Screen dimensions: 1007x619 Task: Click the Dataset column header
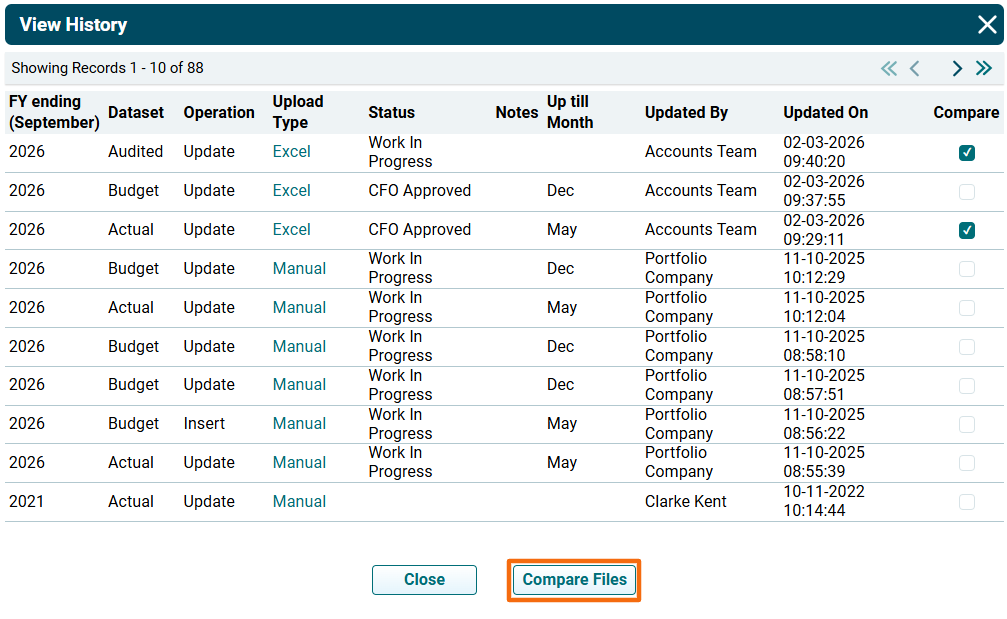pos(135,113)
